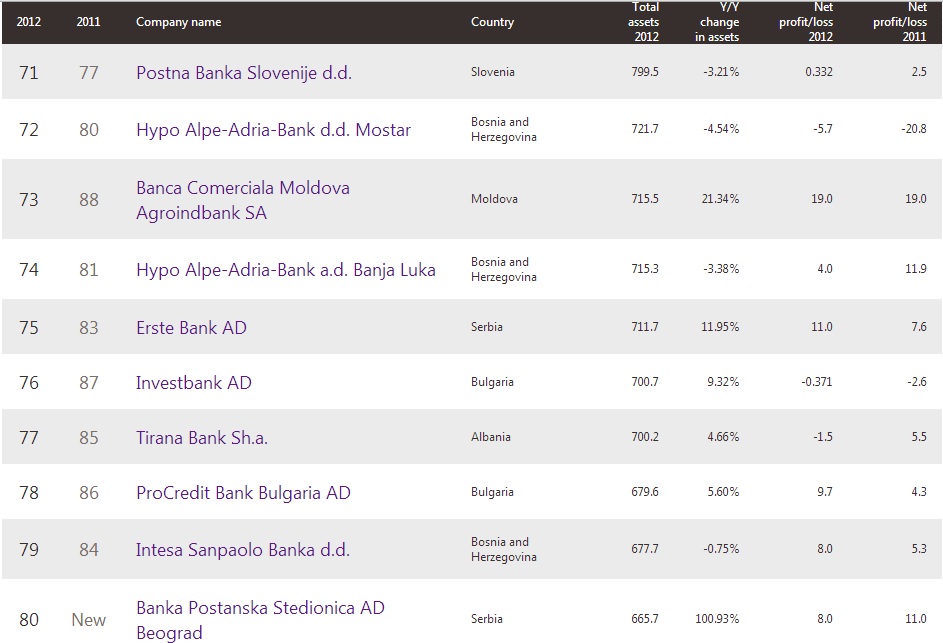Open Hypo Alpe-Adria-Bank a.d. Banja Luka
This screenshot has width=943, height=643.
286,270
